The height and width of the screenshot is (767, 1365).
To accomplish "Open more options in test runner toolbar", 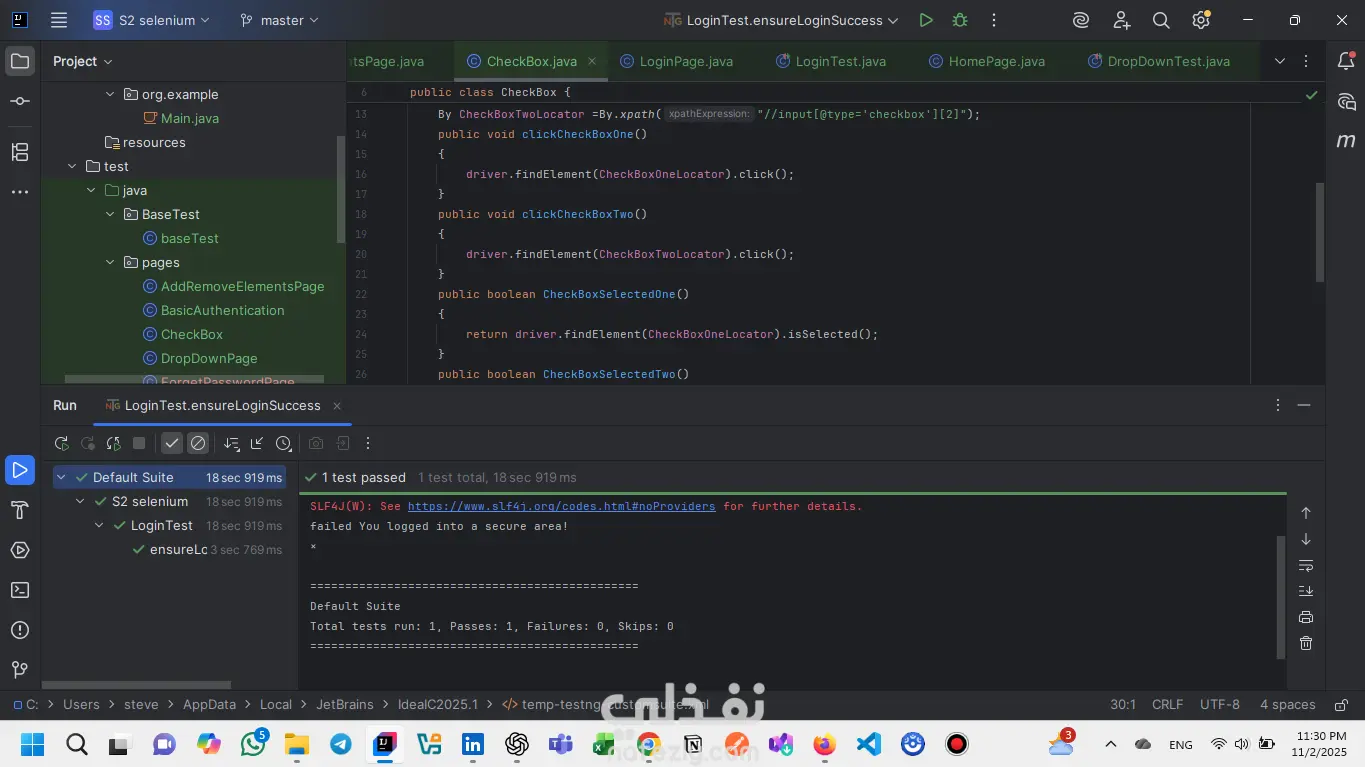I will (368, 443).
